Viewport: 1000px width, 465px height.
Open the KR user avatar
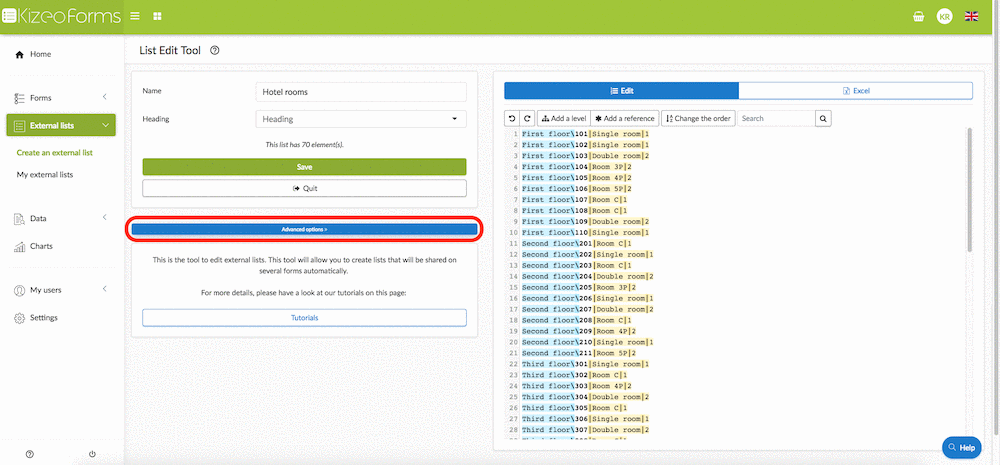[945, 17]
